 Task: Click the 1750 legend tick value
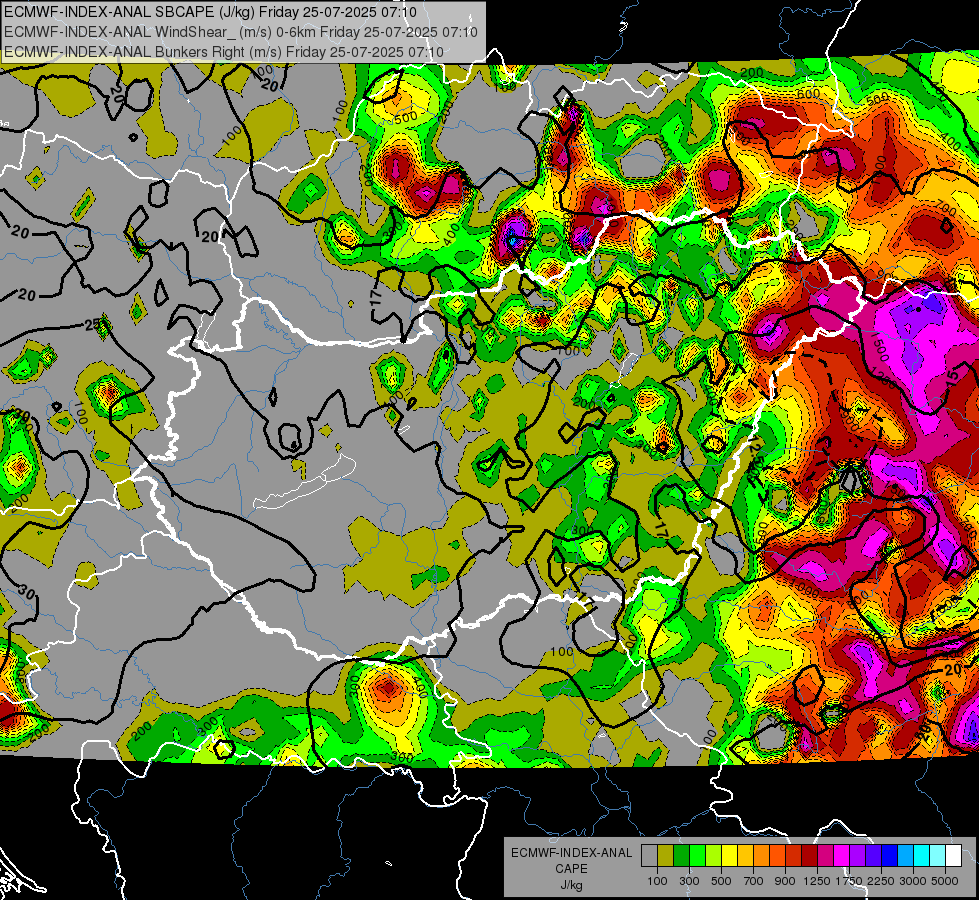[849, 881]
